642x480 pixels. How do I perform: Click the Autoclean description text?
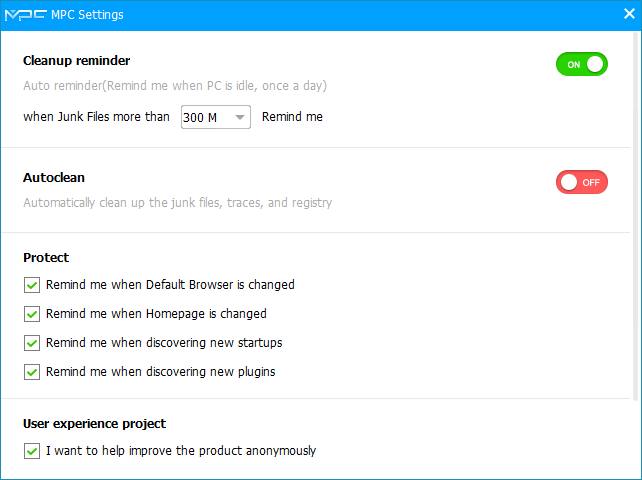coord(177,203)
